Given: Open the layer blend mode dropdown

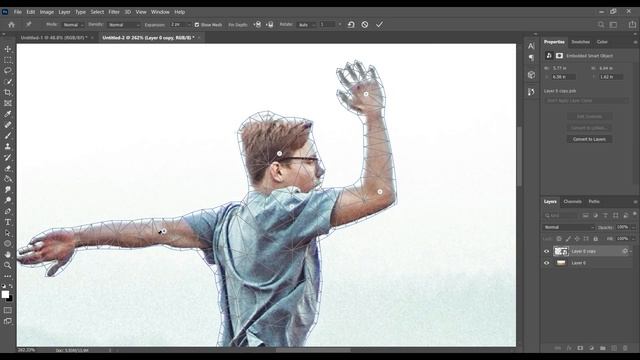Looking at the screenshot, I should (x=569, y=227).
